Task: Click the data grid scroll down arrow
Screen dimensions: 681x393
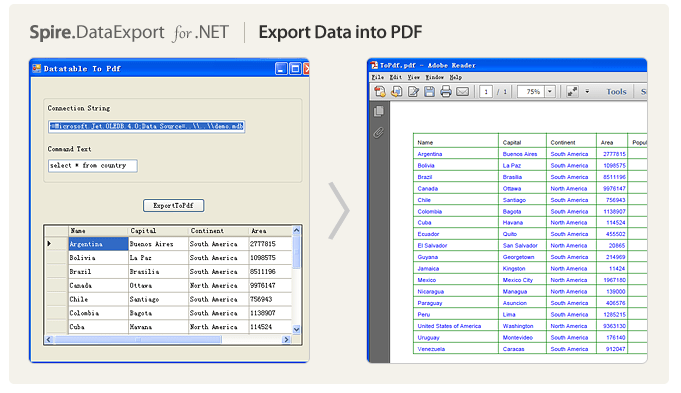Action: coord(297,329)
